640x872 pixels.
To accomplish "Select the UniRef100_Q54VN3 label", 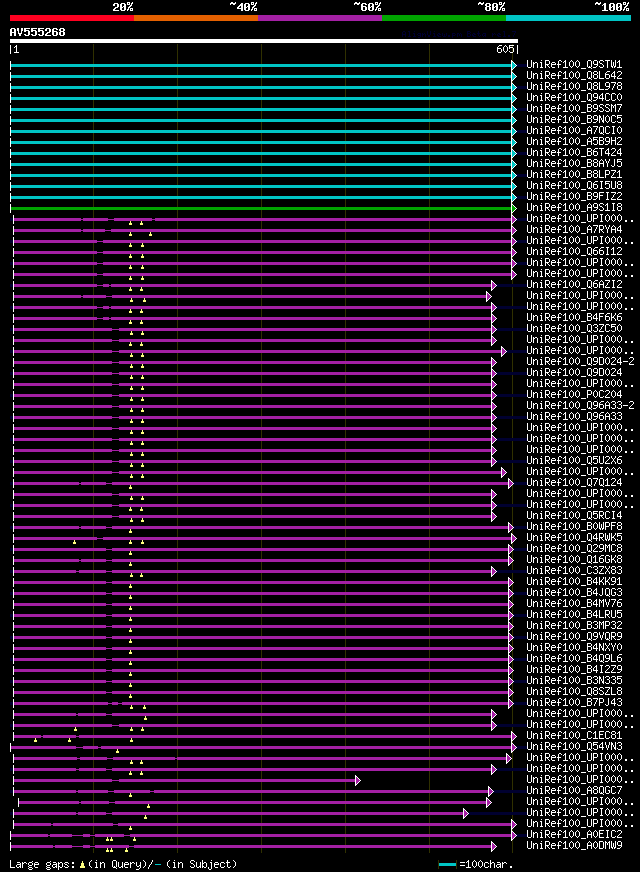I will coord(574,746).
